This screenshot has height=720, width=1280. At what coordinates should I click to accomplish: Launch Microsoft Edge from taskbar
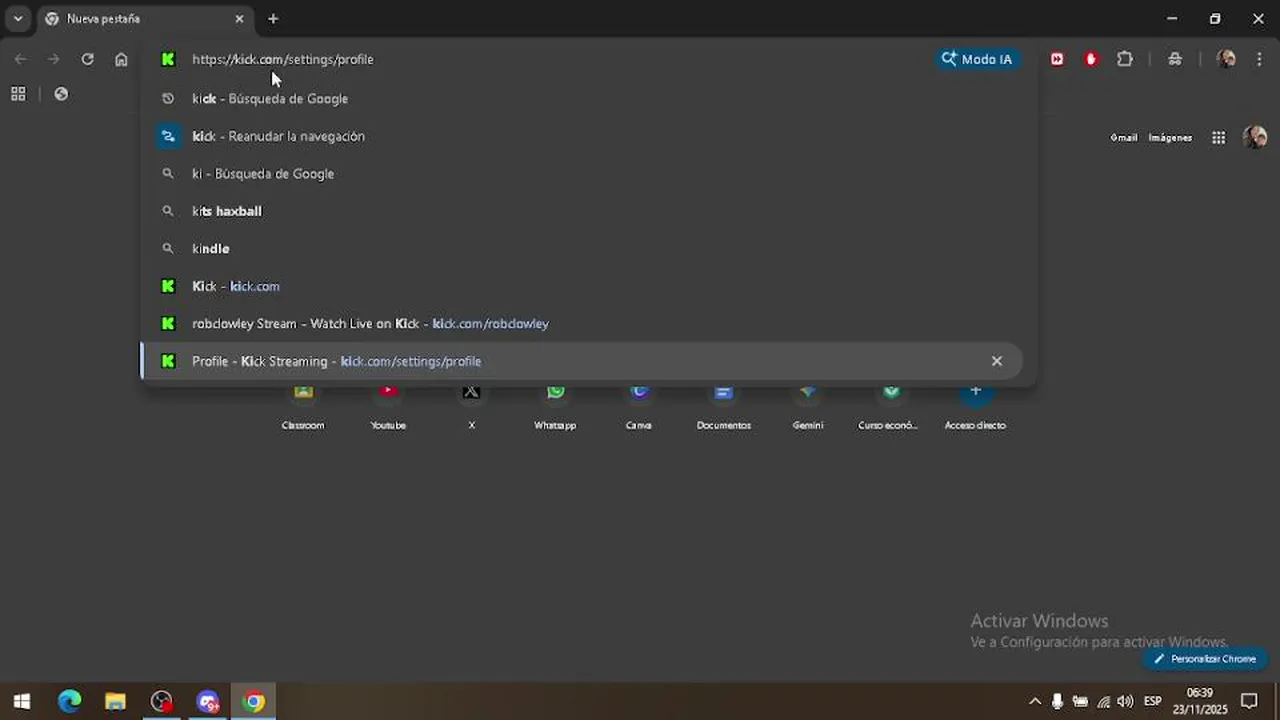tap(69, 702)
